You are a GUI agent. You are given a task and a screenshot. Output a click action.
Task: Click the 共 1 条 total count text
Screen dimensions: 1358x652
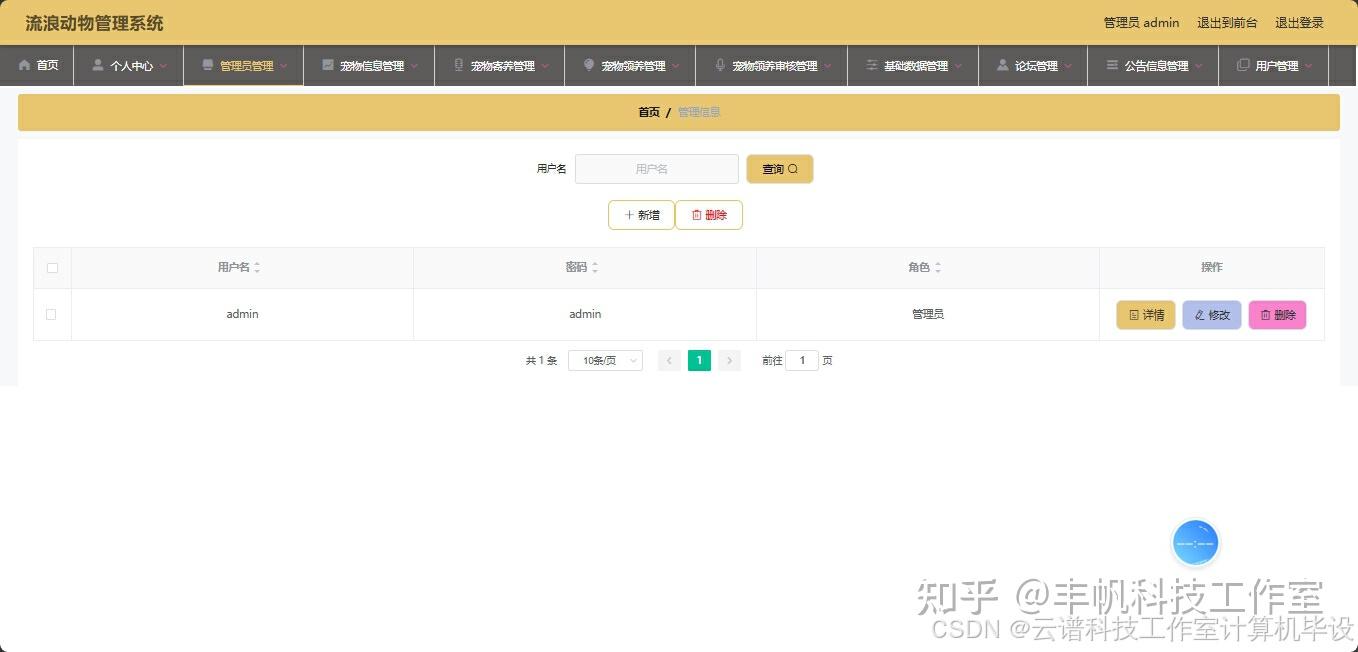[x=541, y=361]
